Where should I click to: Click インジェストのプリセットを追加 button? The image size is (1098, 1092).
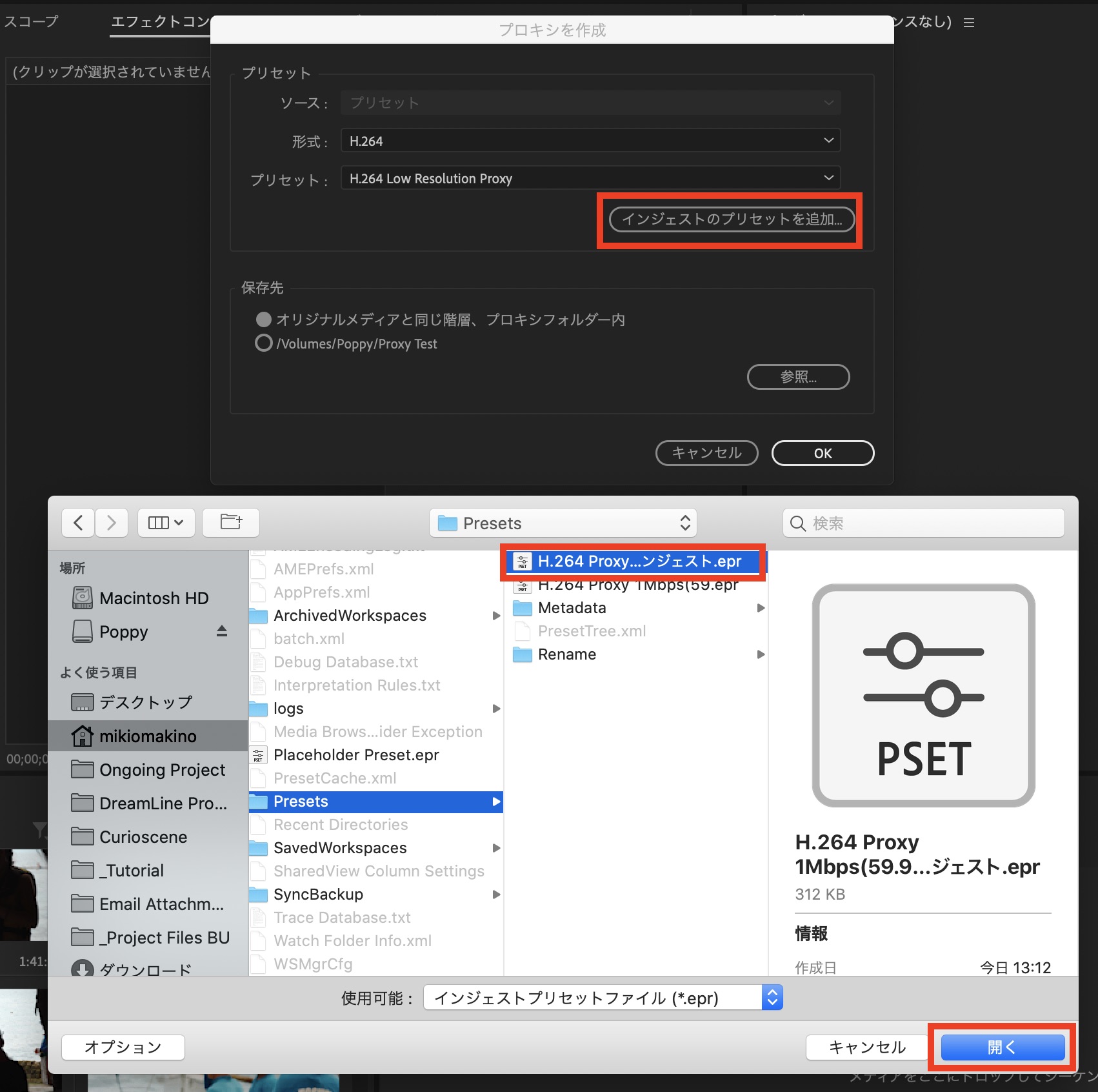[x=732, y=219]
